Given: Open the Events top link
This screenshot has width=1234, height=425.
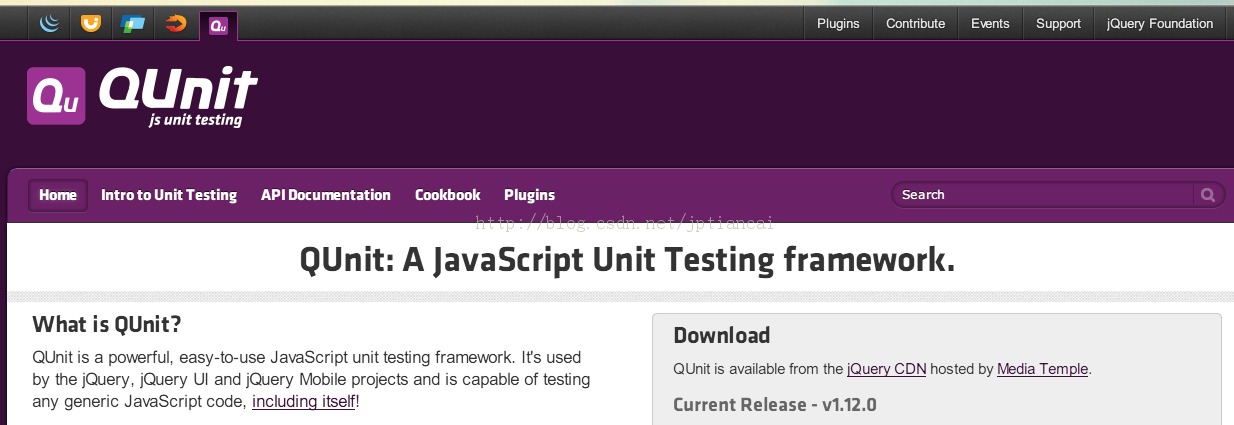Looking at the screenshot, I should tap(990, 24).
